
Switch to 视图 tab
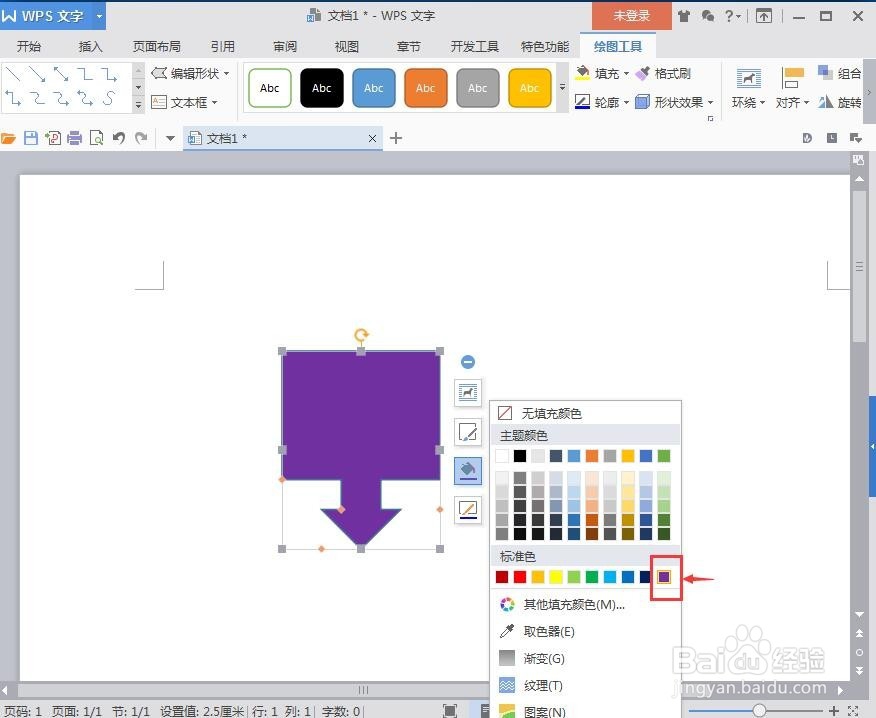point(346,46)
